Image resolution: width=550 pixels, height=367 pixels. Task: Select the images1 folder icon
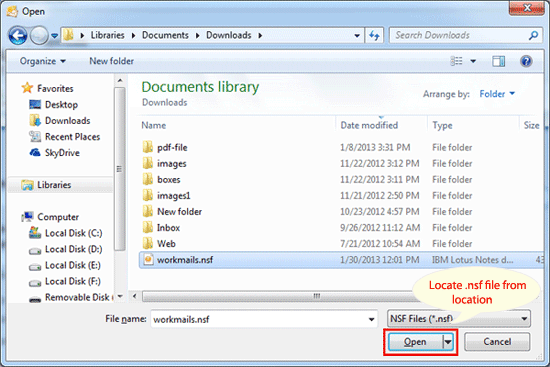[148, 195]
